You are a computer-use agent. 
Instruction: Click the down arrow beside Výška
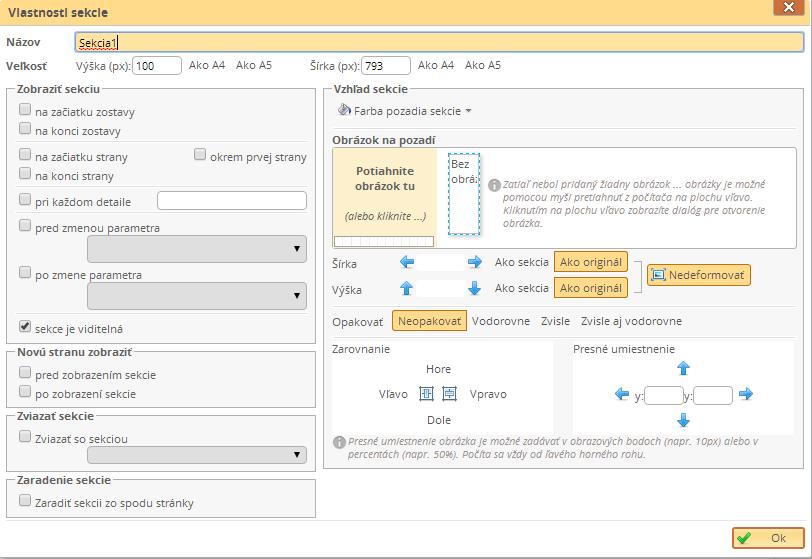coord(474,288)
